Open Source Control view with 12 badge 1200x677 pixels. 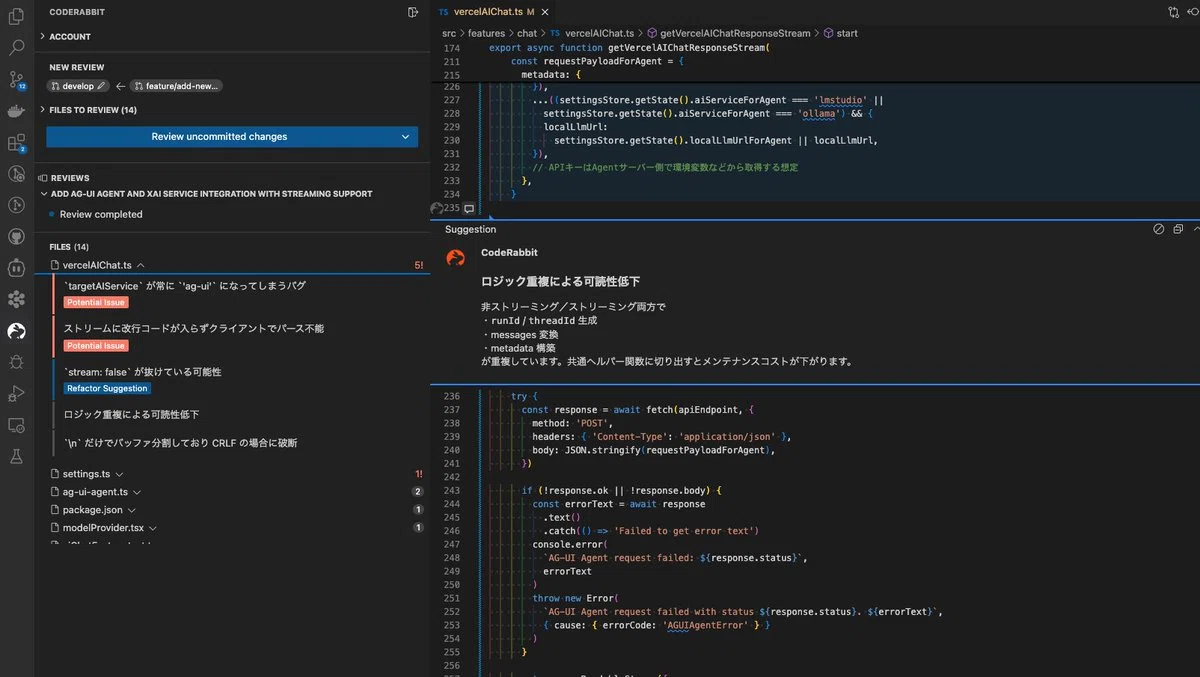click(16, 79)
